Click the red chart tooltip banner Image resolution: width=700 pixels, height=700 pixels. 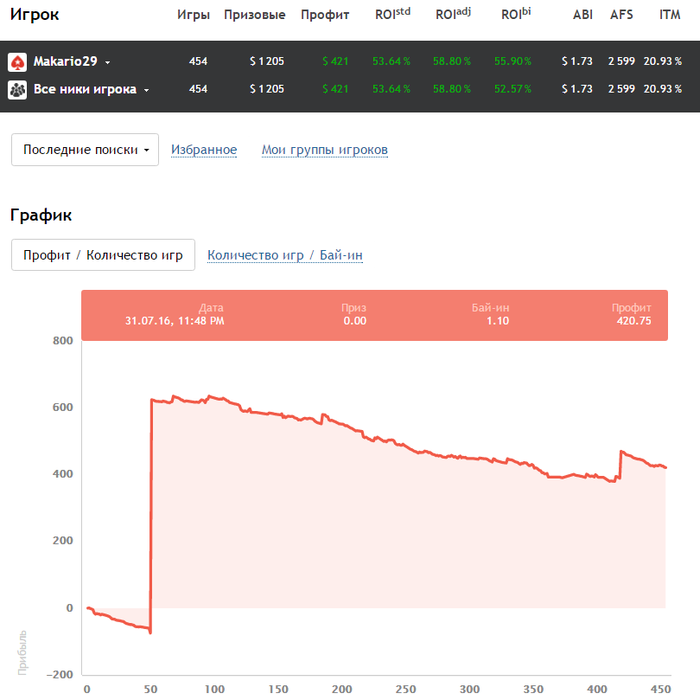(x=374, y=314)
